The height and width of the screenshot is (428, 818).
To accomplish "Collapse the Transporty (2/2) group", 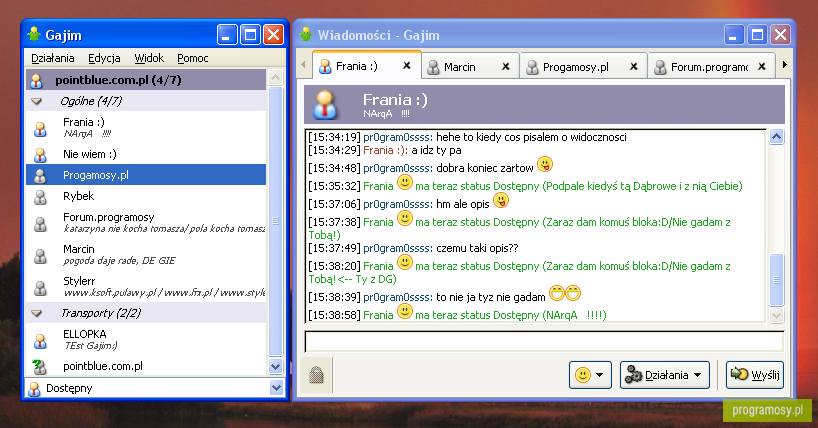I will pyautogui.click(x=37, y=313).
